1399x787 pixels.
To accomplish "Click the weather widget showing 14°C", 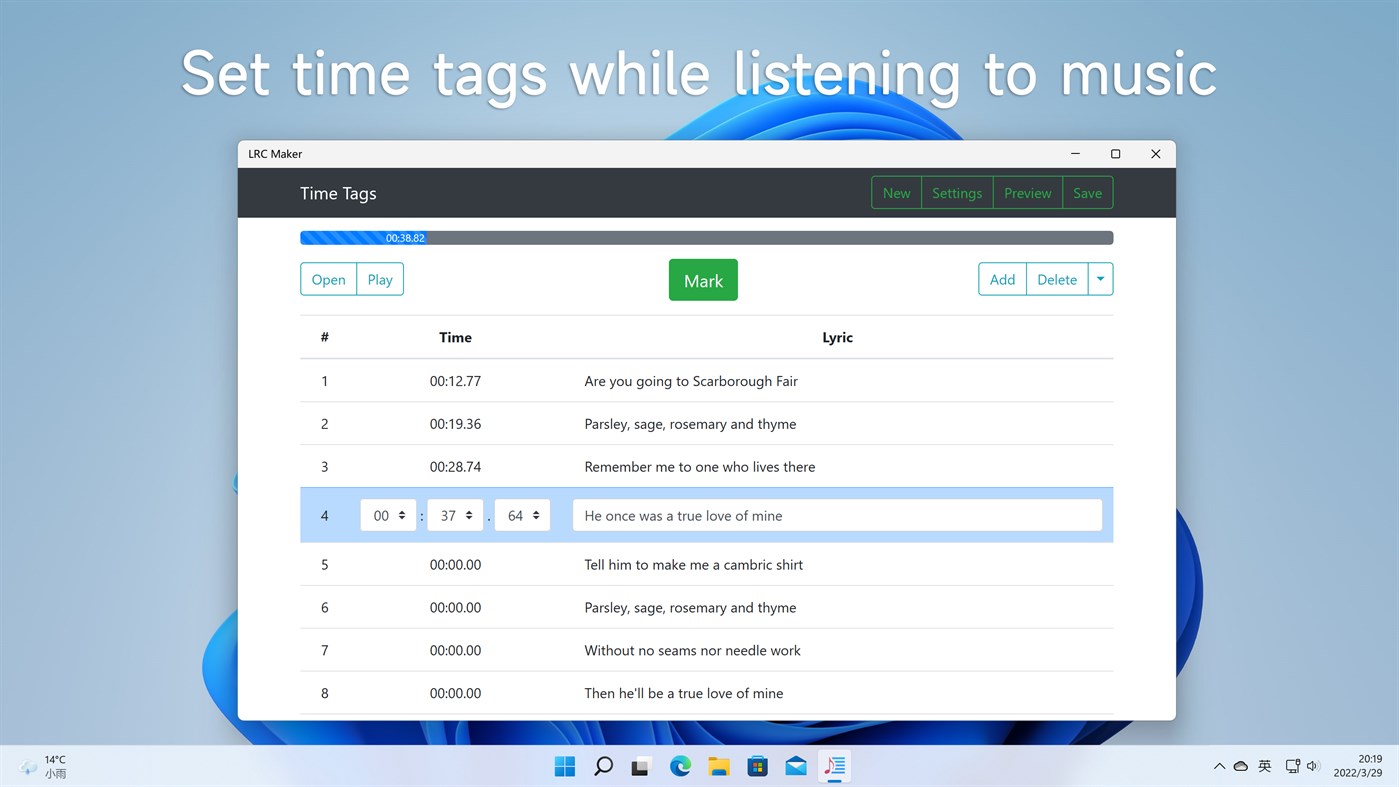I will [x=42, y=766].
